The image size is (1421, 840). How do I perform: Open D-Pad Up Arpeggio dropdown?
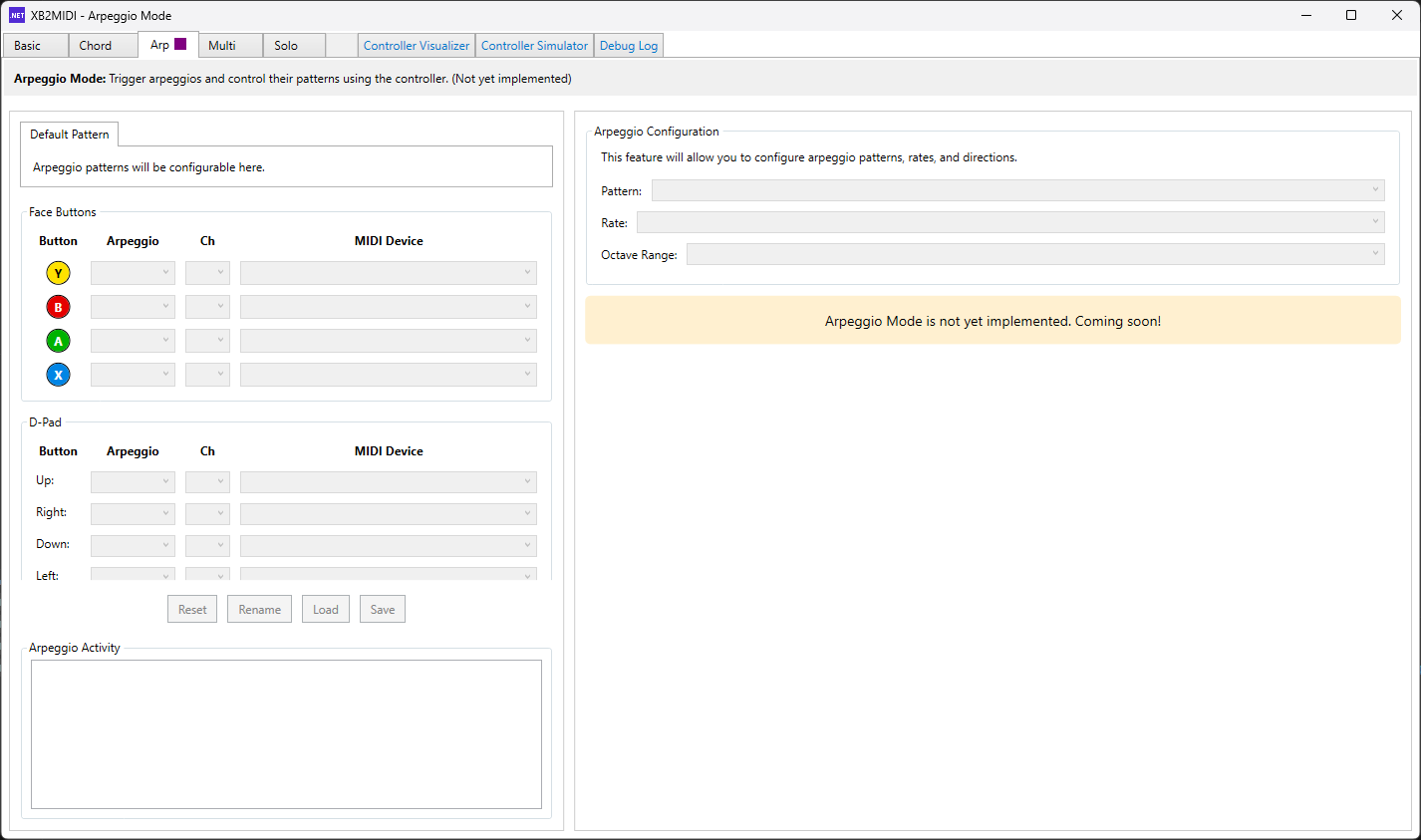[133, 482]
